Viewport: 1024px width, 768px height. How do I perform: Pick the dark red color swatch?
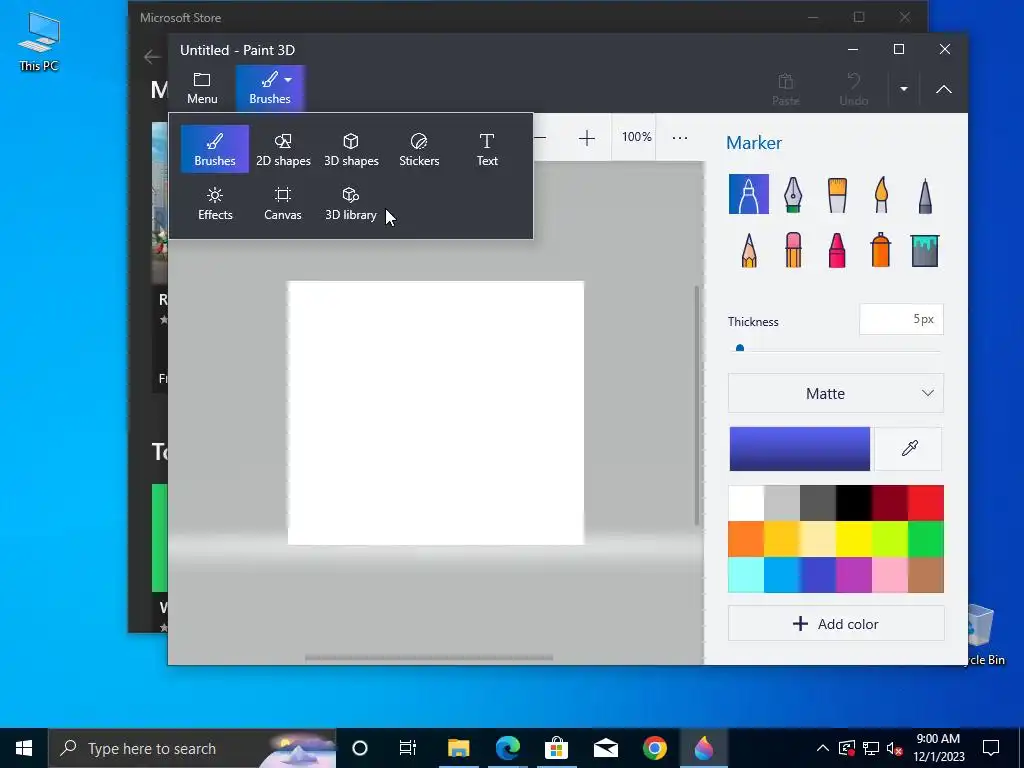click(889, 503)
